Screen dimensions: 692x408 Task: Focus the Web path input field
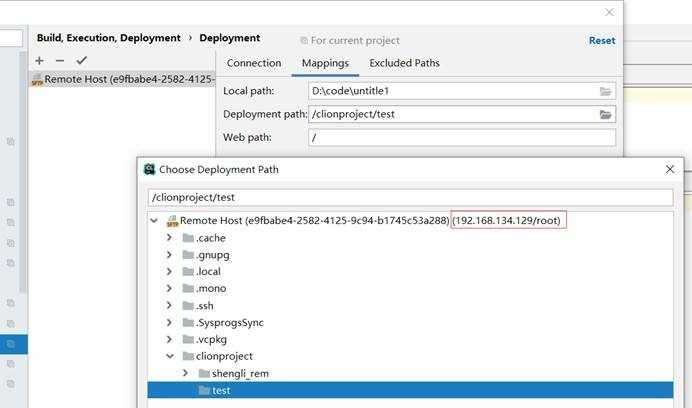(x=462, y=137)
